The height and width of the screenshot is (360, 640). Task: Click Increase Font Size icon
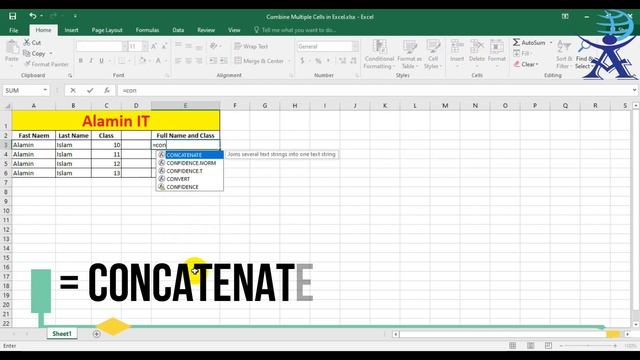coord(154,47)
